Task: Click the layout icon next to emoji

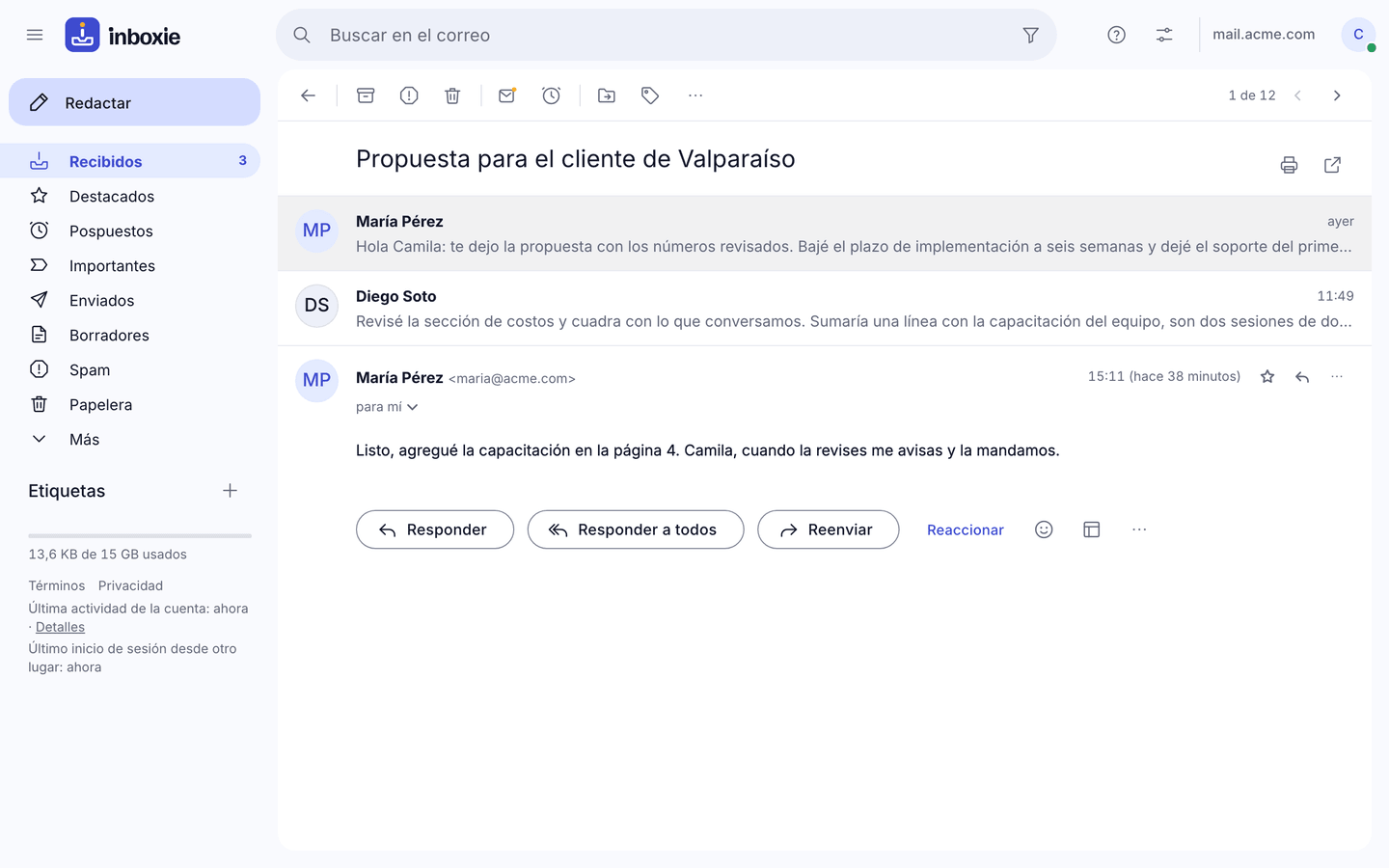Action: [x=1092, y=529]
